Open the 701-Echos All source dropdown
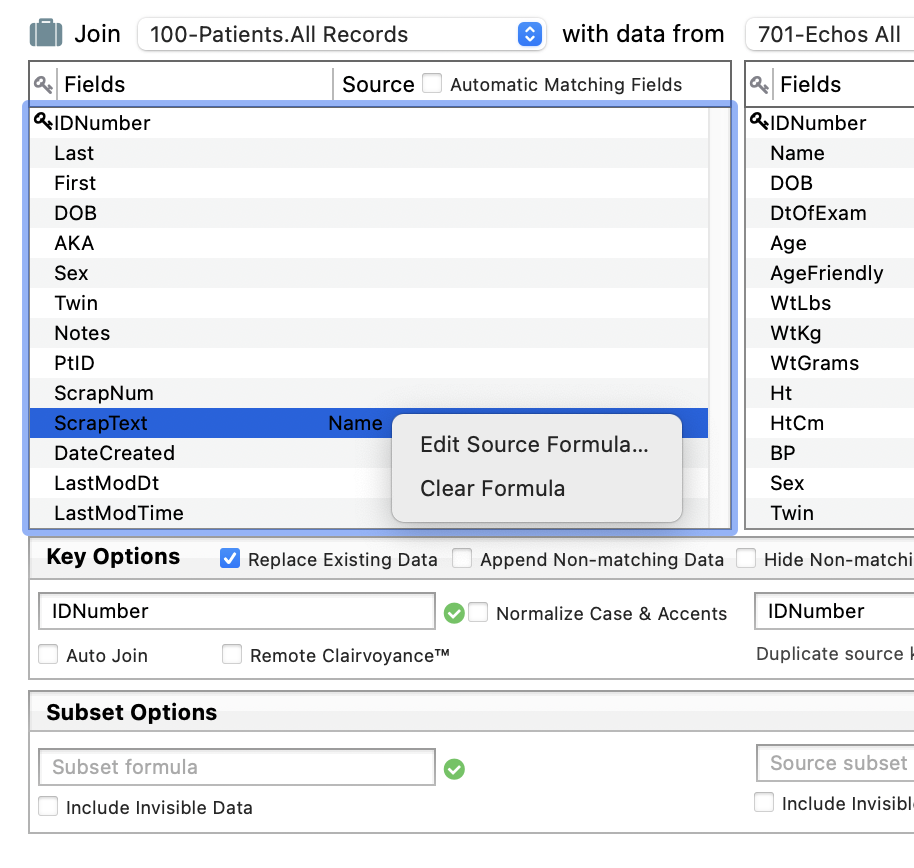914x868 pixels. coord(829,34)
